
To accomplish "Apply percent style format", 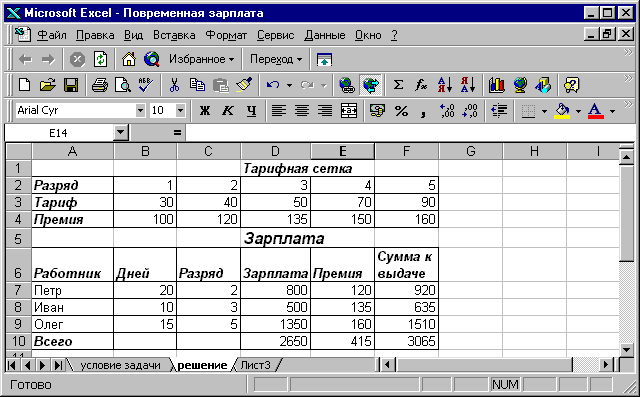I will (401, 111).
